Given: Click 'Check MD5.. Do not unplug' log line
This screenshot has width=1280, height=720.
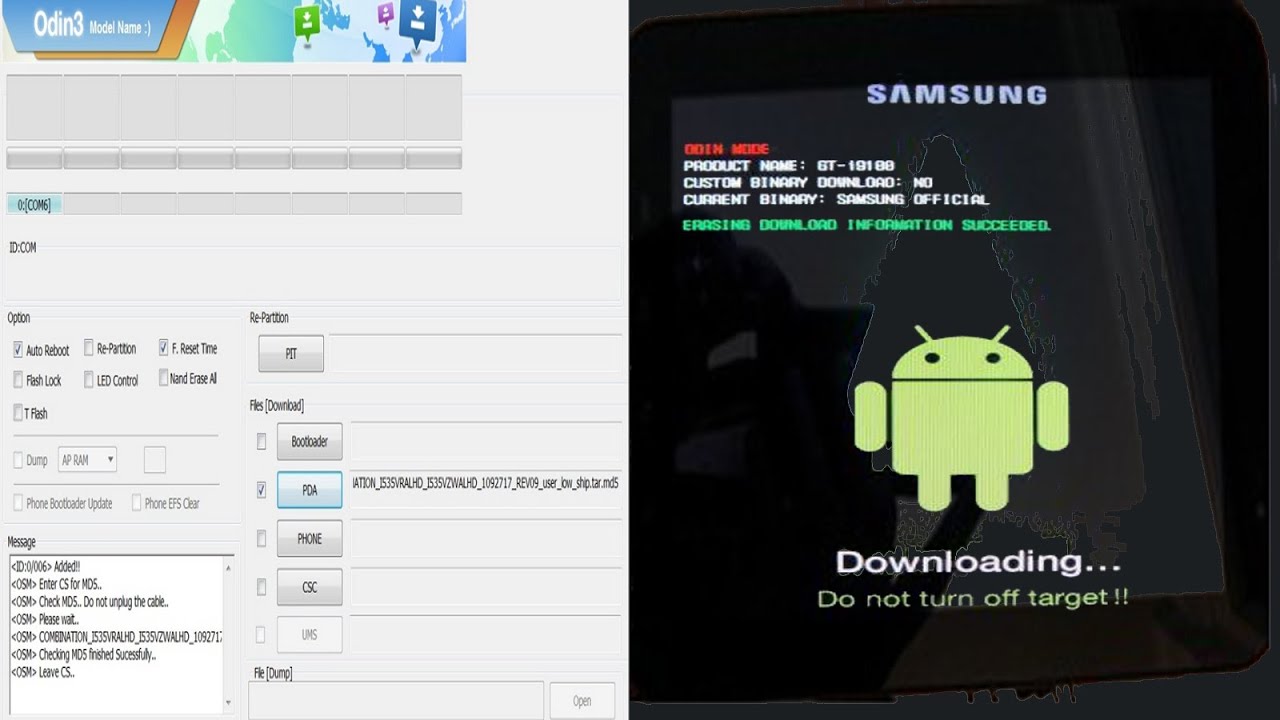Looking at the screenshot, I should [90, 602].
